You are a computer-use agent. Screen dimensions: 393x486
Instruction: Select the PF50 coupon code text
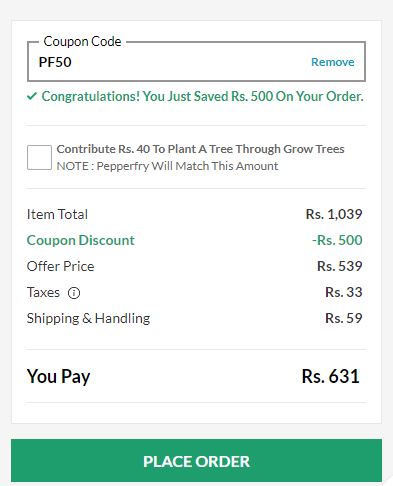click(55, 62)
